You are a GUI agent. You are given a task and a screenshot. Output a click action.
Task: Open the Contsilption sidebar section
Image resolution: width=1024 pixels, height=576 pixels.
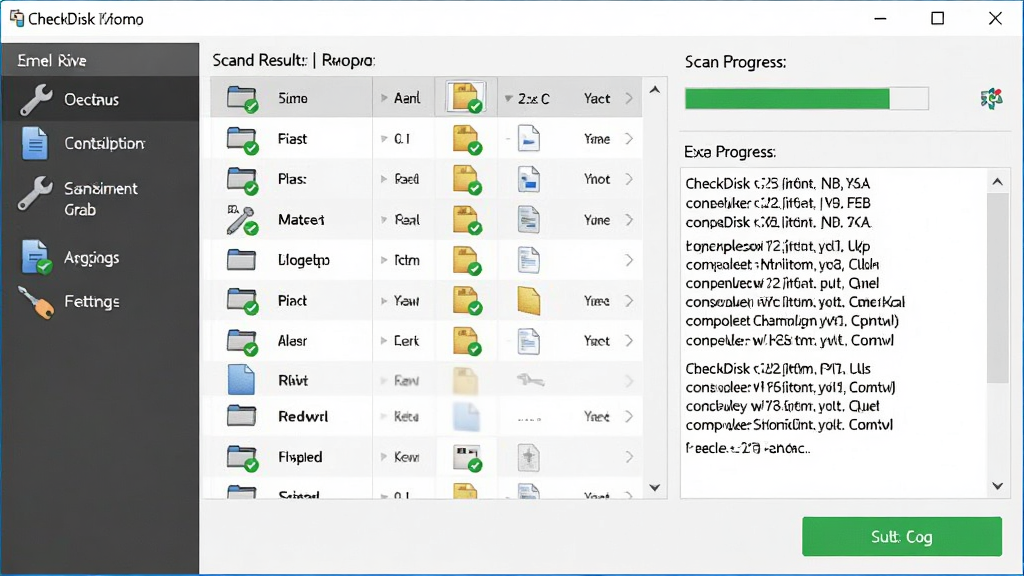pos(99,143)
